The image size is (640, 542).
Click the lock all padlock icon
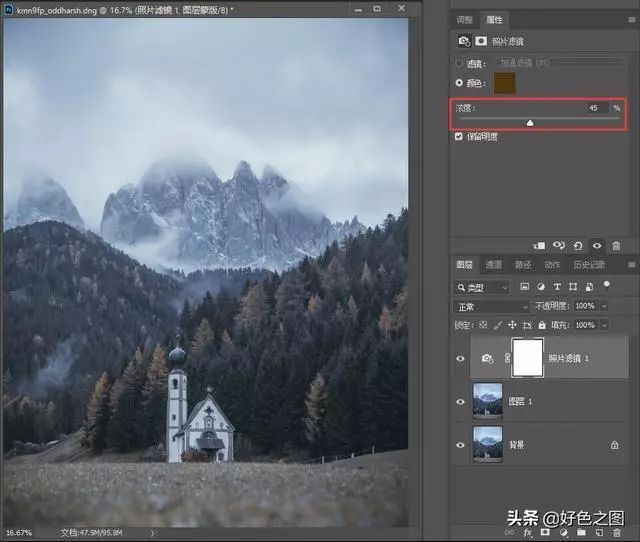pyautogui.click(x=541, y=325)
